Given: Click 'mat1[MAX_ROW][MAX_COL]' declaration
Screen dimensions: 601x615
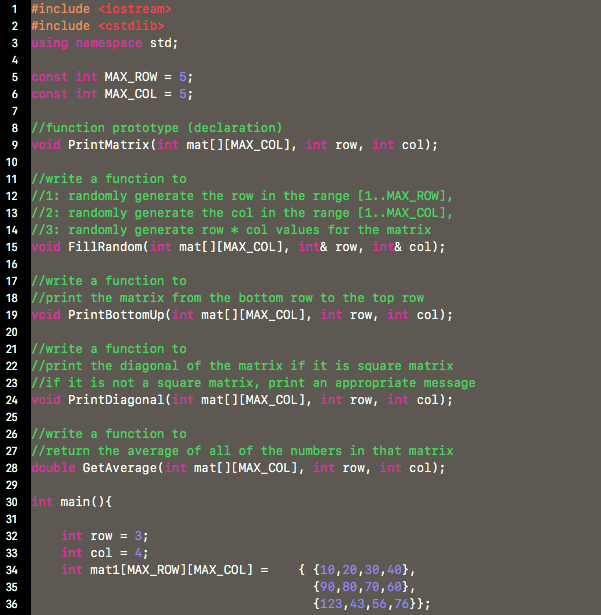Looking at the screenshot, I should [171, 570].
